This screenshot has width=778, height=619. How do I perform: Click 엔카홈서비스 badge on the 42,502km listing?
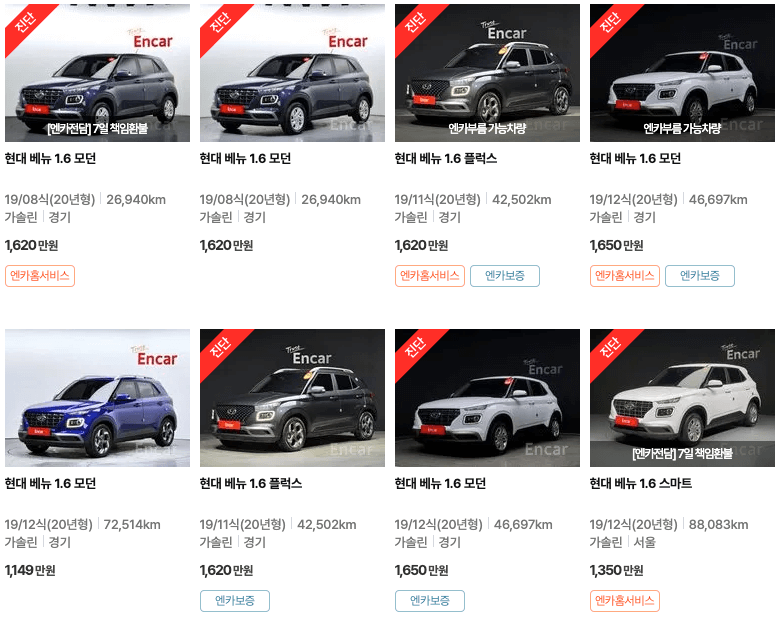point(430,276)
